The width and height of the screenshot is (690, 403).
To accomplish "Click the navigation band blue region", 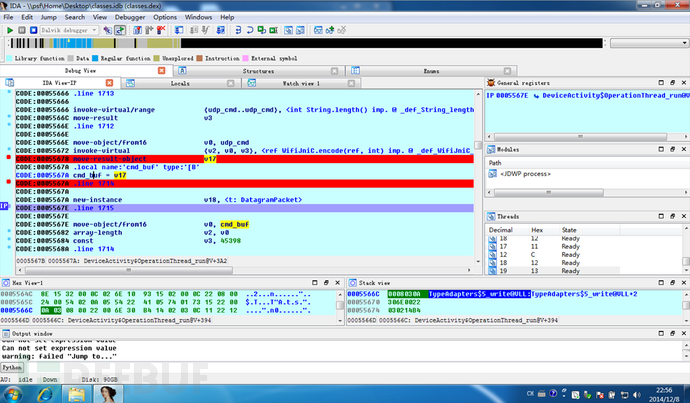I will click(73, 43).
